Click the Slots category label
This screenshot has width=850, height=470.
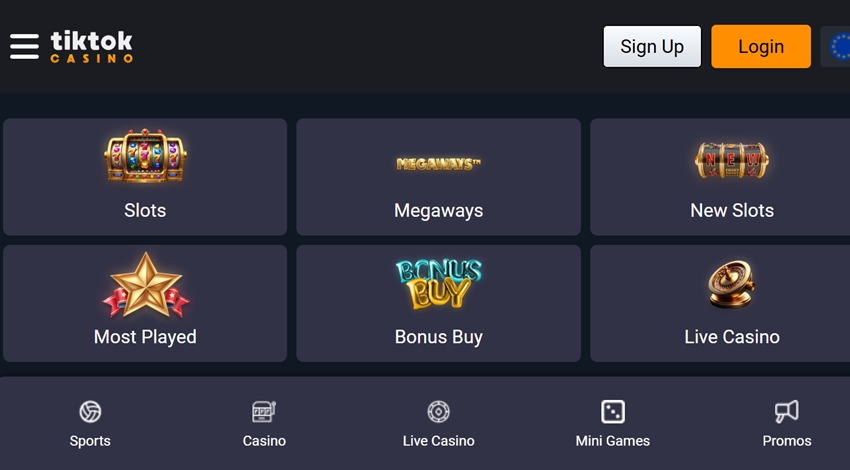145,210
